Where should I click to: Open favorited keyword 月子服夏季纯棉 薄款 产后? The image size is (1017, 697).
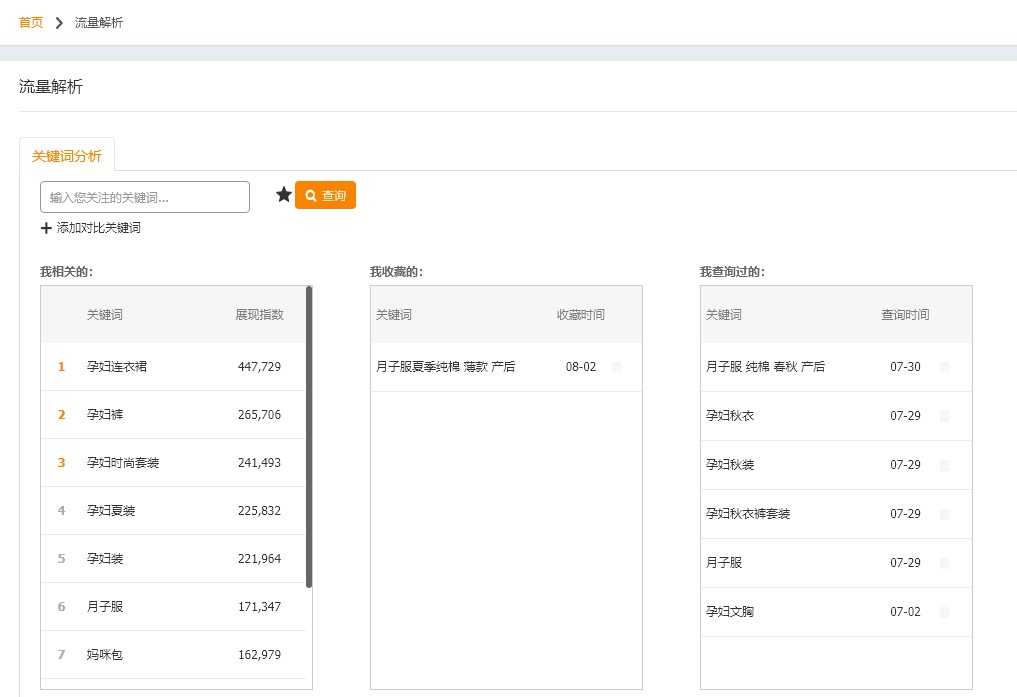pos(446,367)
